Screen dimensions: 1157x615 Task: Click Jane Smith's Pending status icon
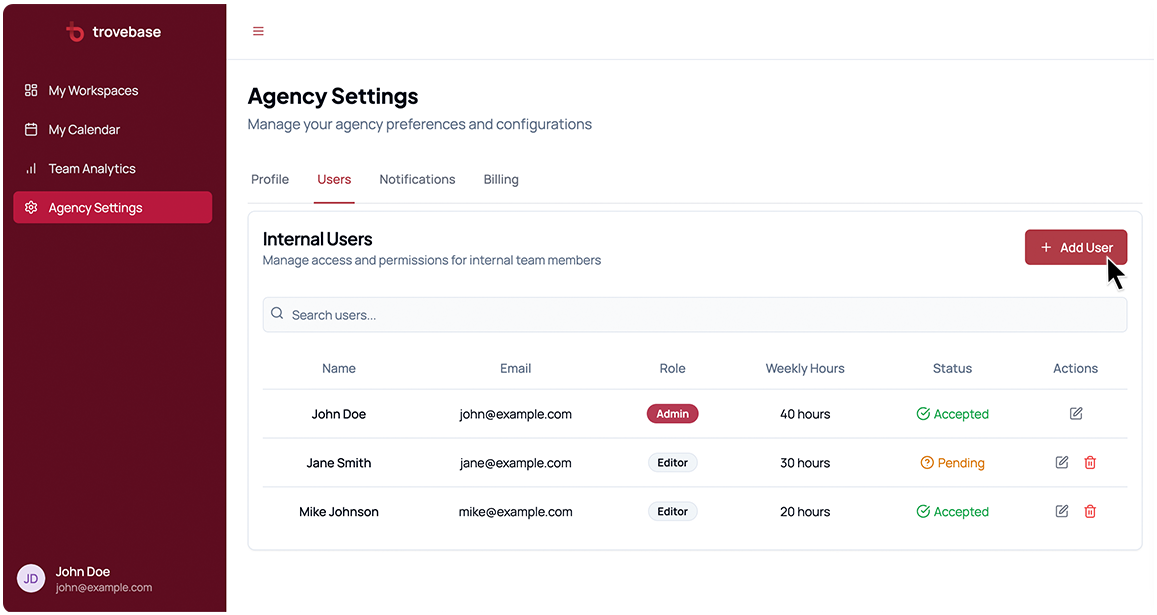point(928,463)
